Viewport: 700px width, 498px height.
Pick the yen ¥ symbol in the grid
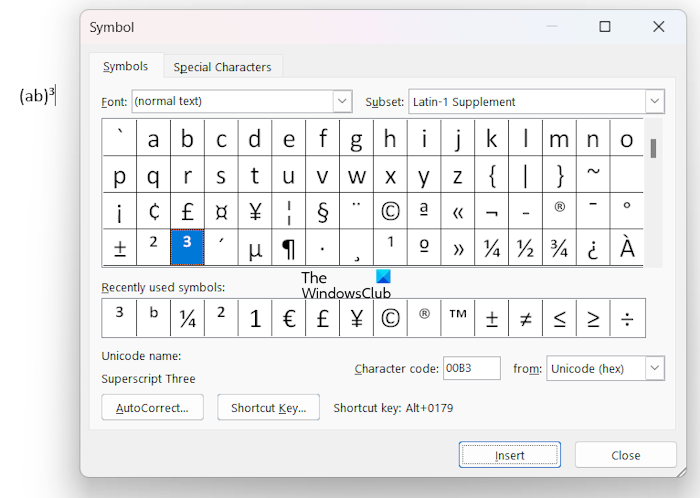pos(255,211)
